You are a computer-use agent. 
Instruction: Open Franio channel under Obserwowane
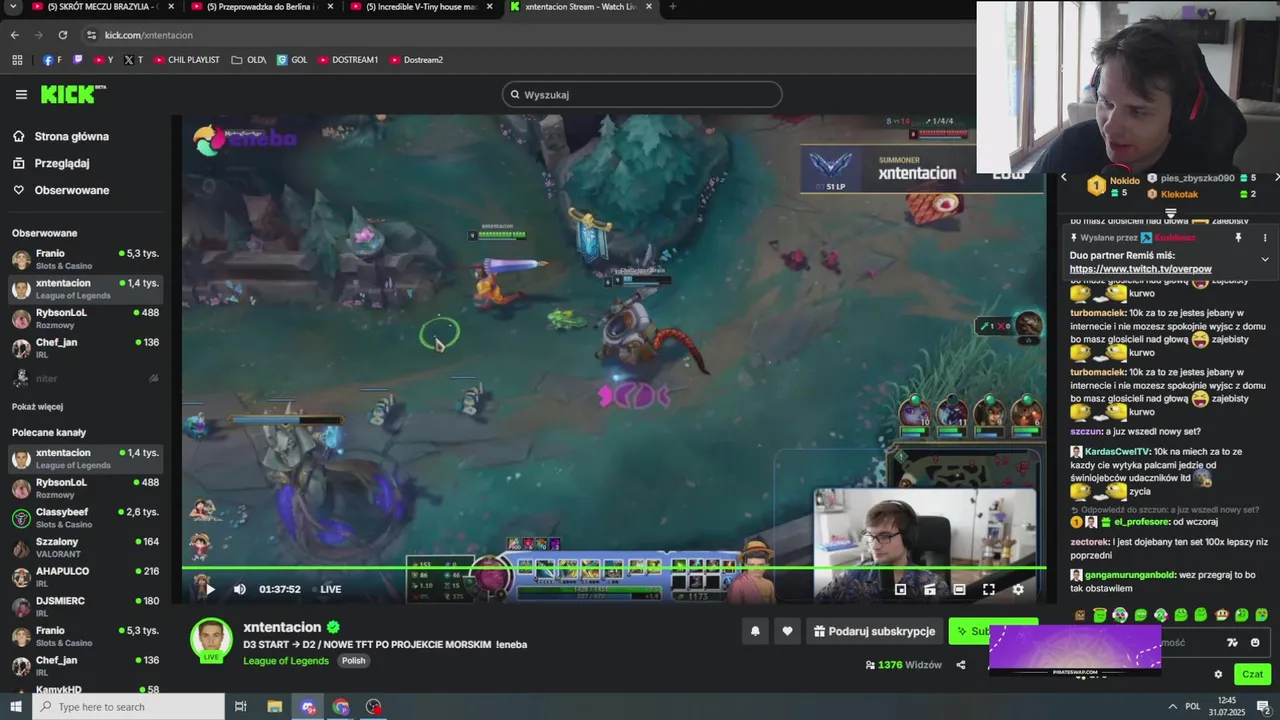click(85, 259)
